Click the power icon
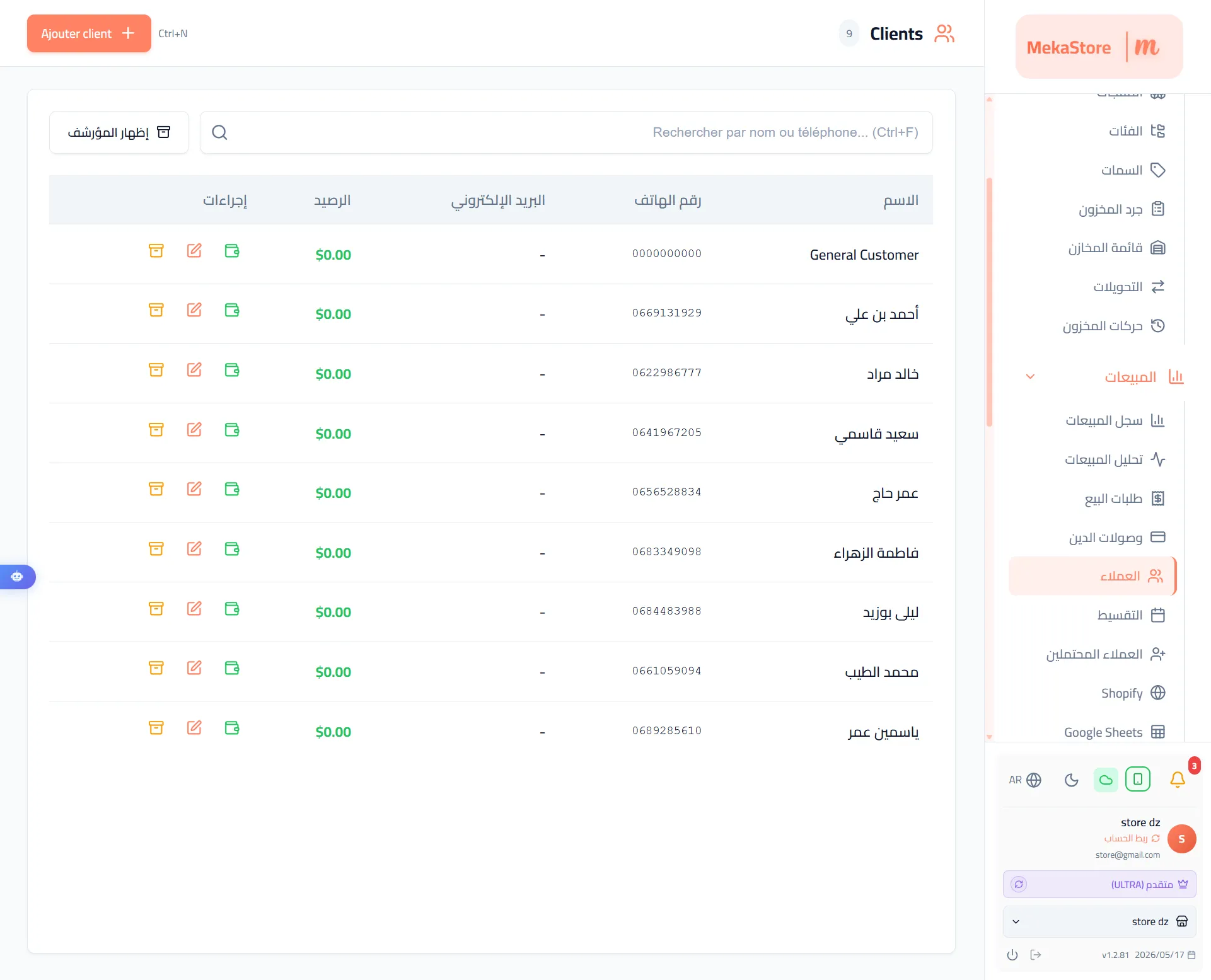Viewport: 1211px width, 980px height. pyautogui.click(x=1012, y=955)
